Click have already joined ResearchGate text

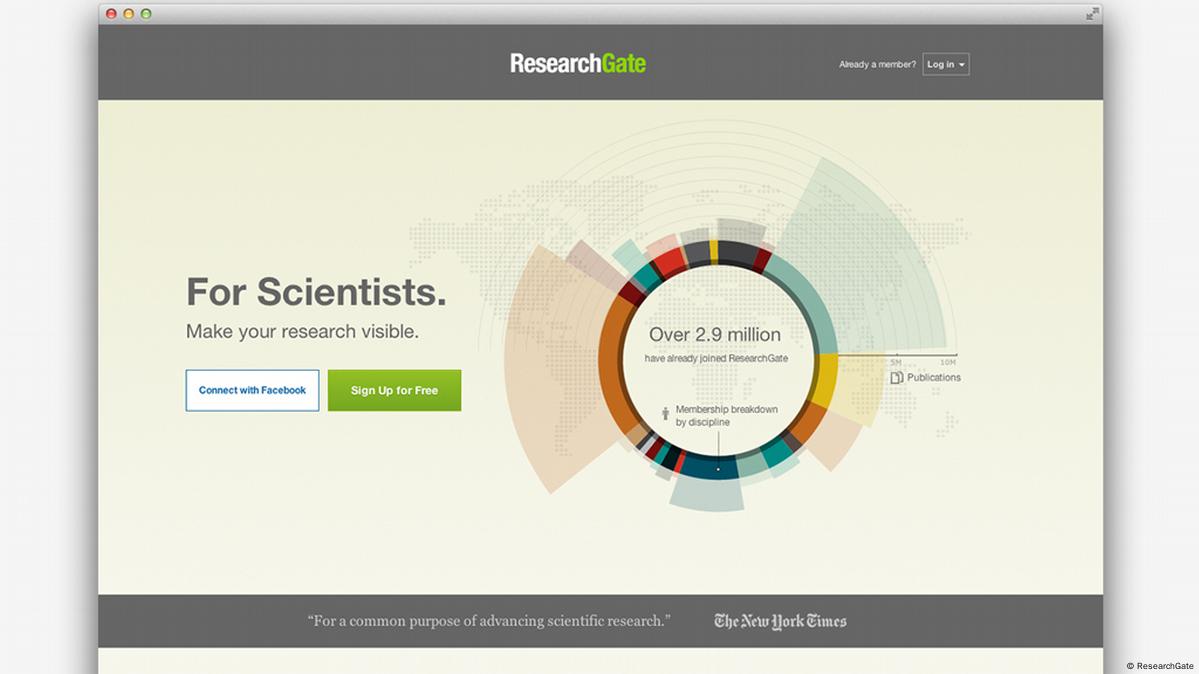coord(716,358)
